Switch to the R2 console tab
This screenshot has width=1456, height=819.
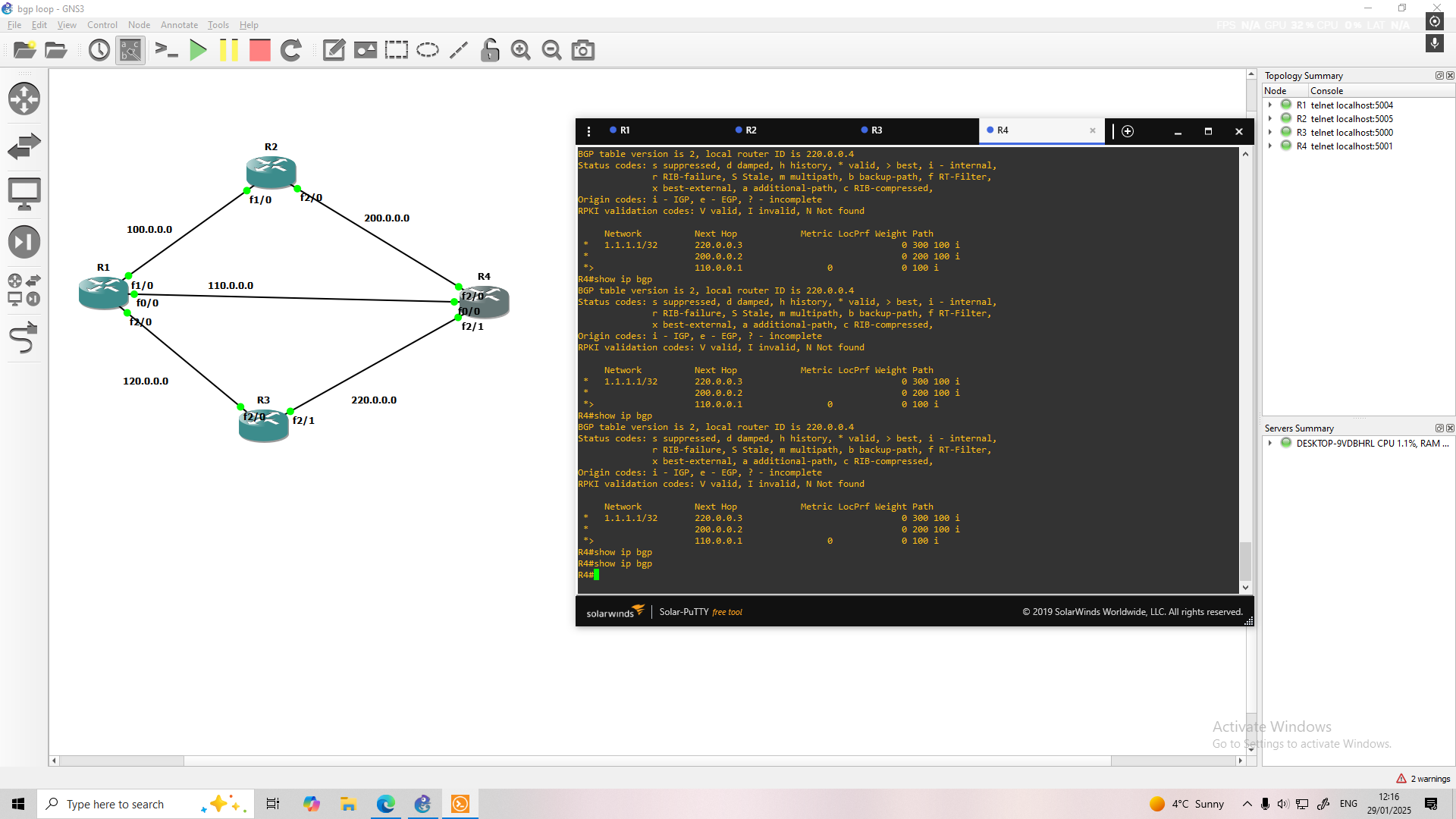(x=750, y=130)
